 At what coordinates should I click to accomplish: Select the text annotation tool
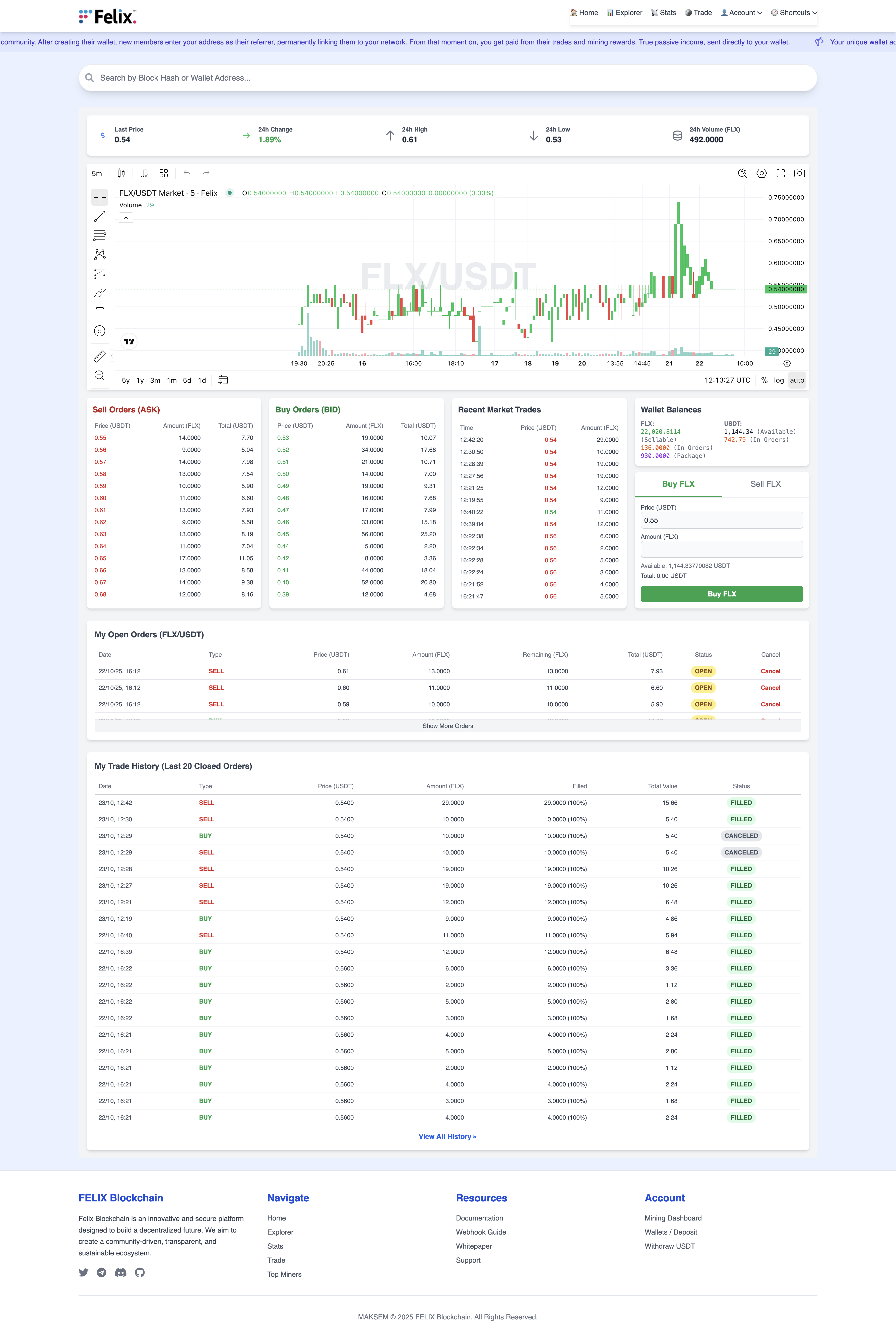[x=99, y=312]
